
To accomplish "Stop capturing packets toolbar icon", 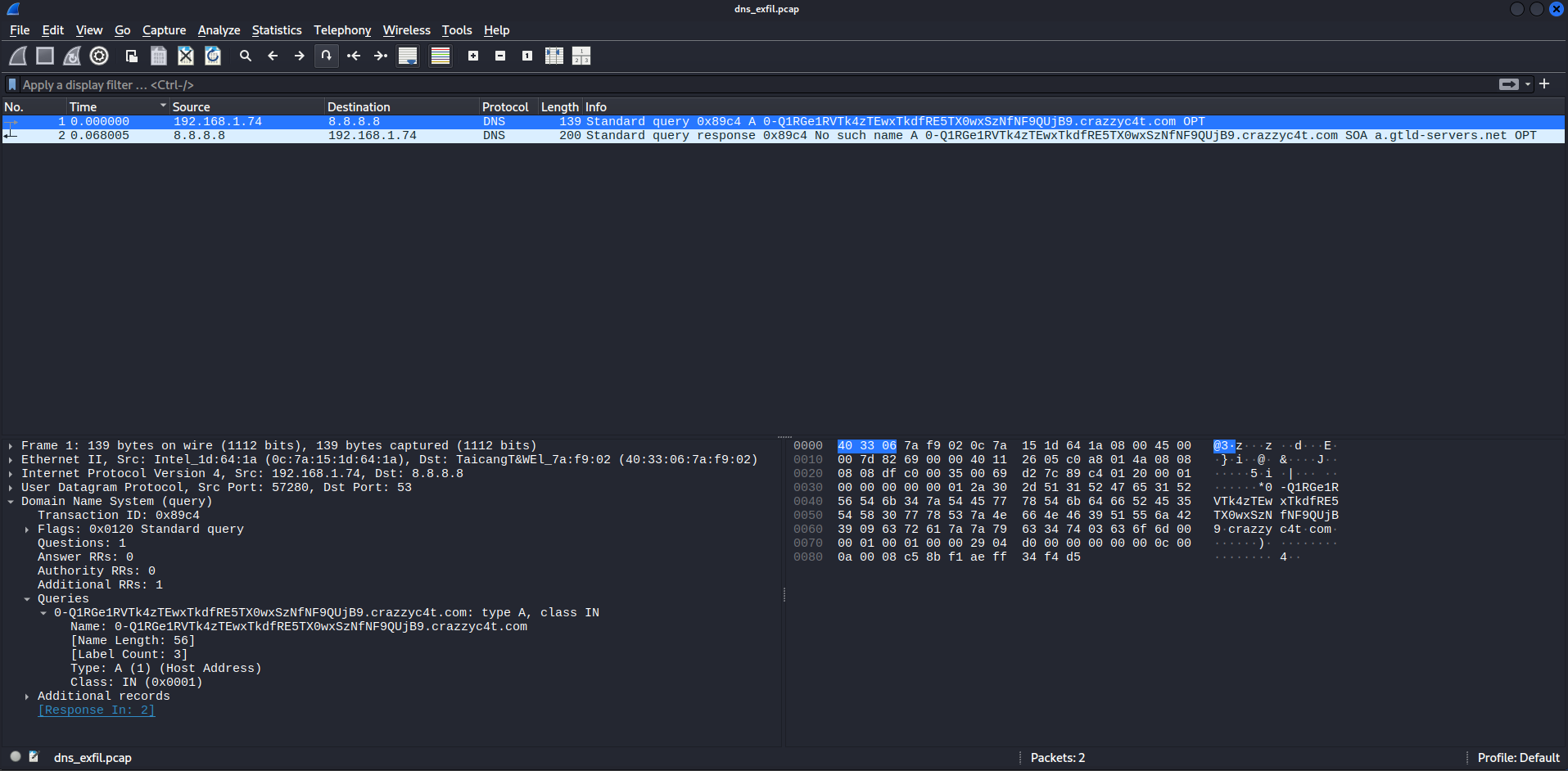I will pos(45,56).
